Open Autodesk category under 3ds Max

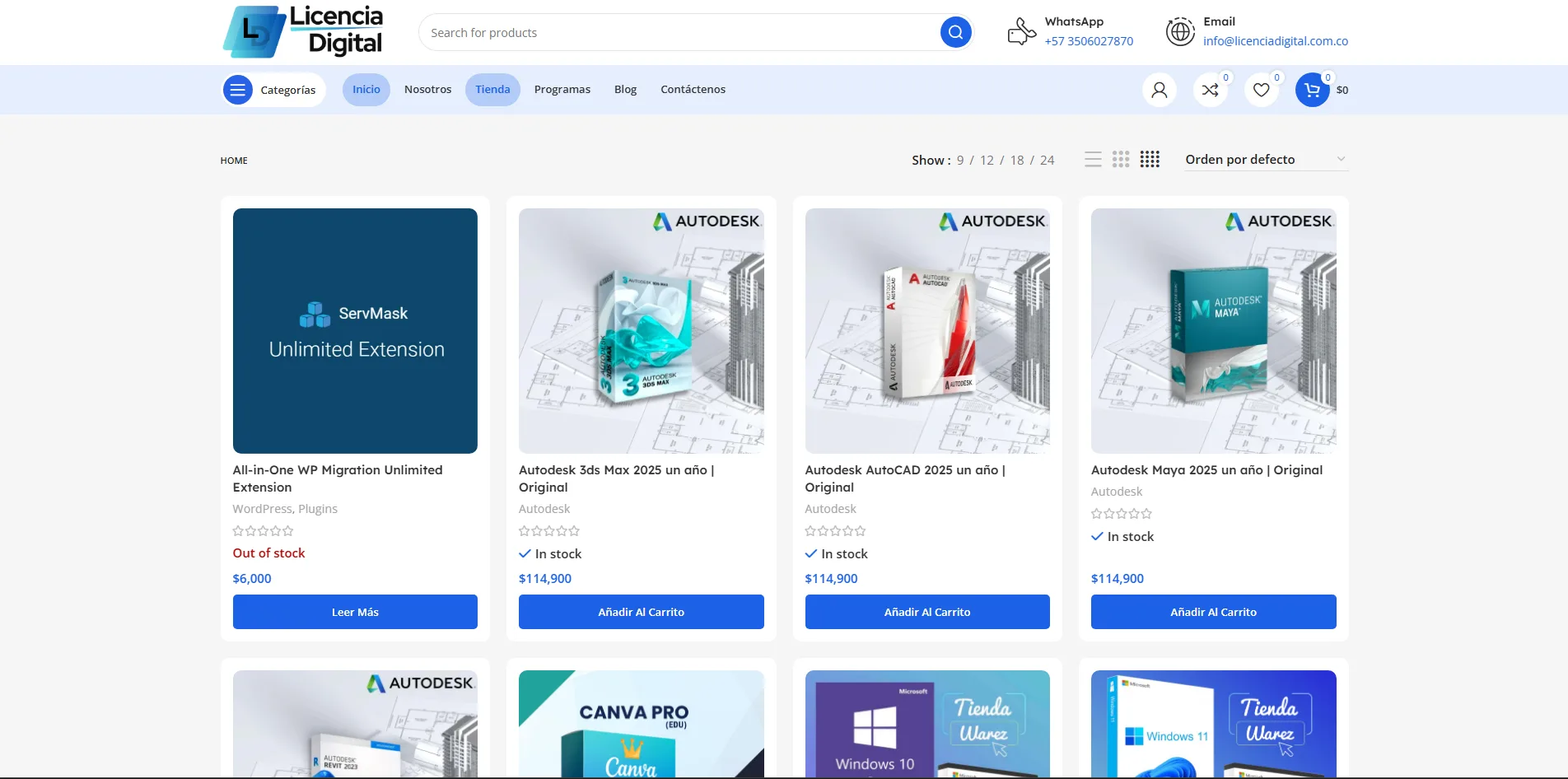tap(544, 509)
